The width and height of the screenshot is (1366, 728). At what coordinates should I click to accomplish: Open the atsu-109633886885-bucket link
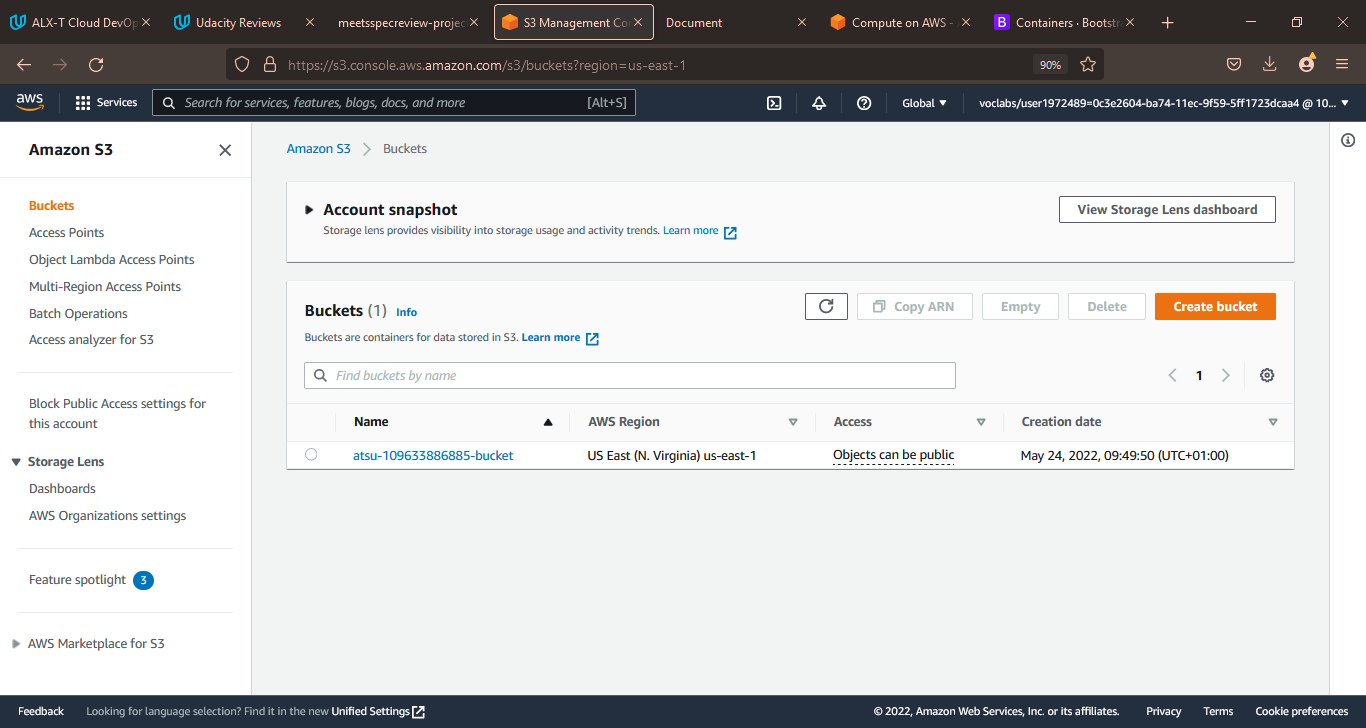[433, 455]
